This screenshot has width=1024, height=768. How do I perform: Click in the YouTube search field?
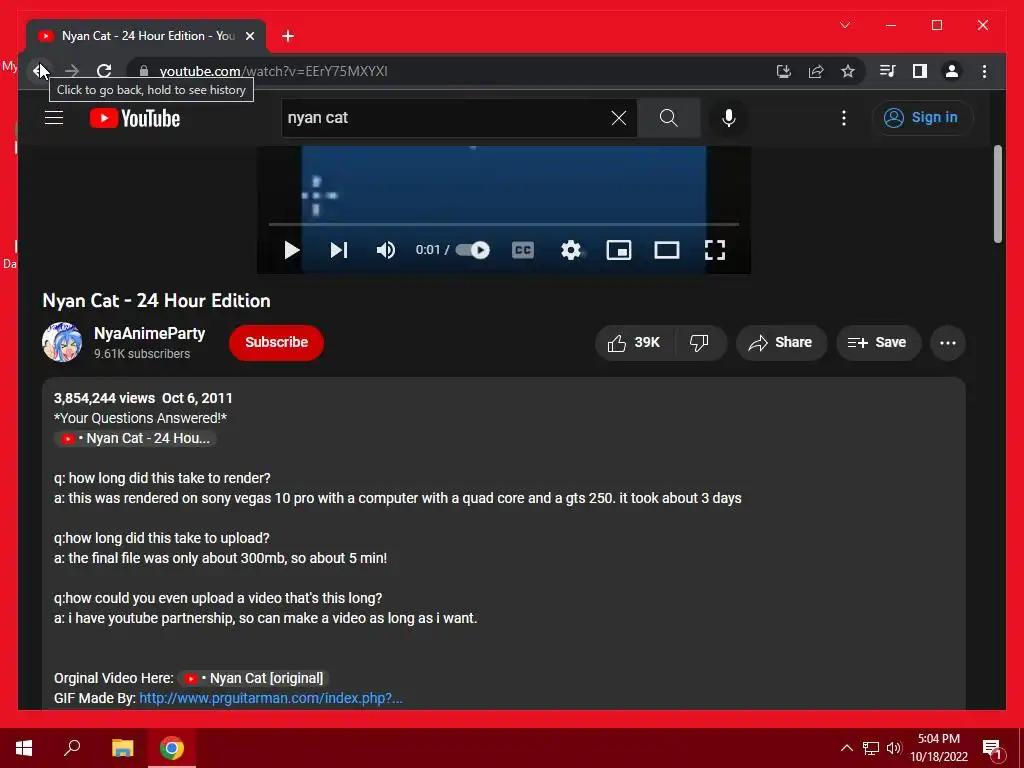coord(445,118)
